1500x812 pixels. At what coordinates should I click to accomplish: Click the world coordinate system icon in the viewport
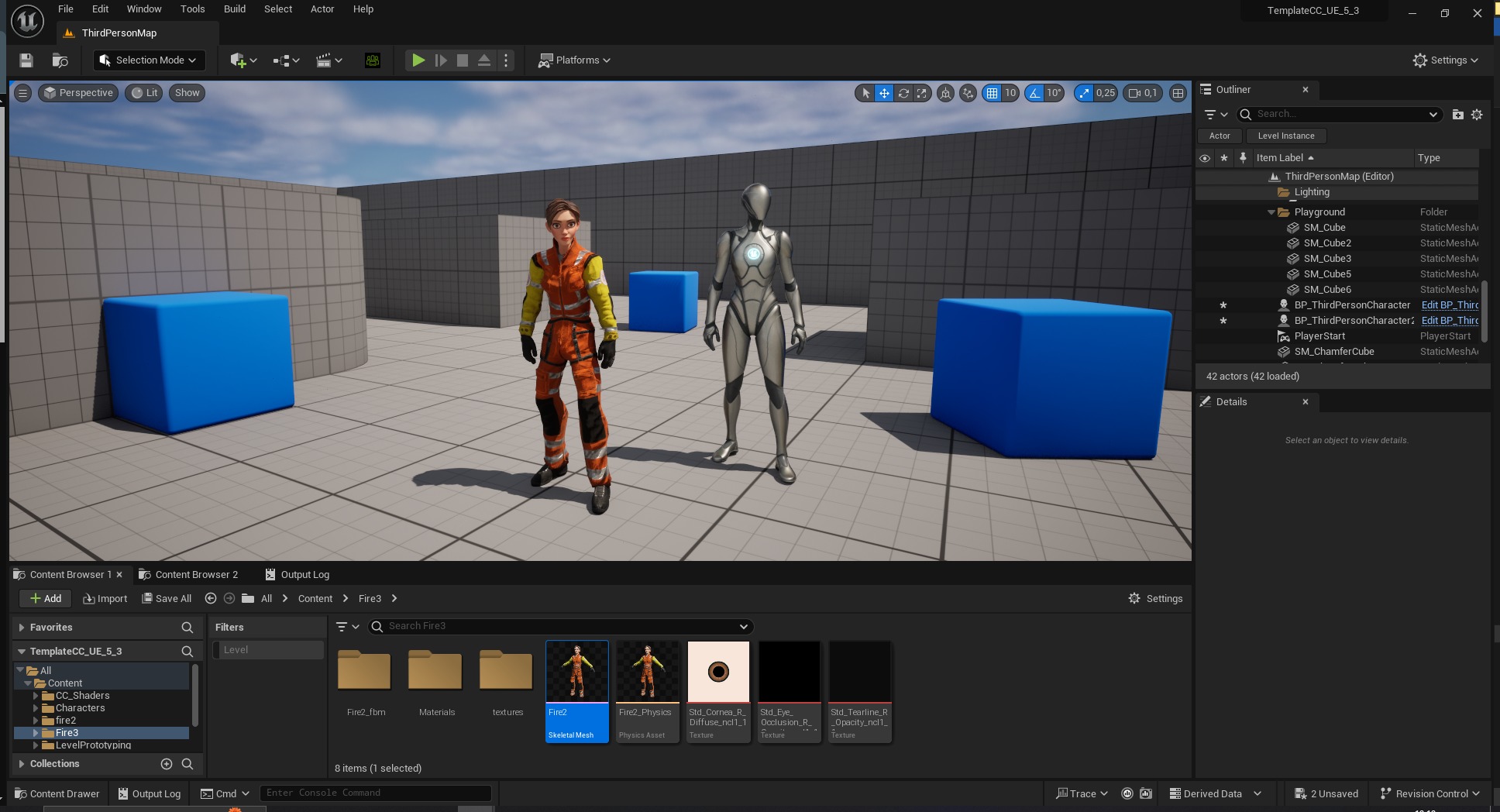[945, 93]
